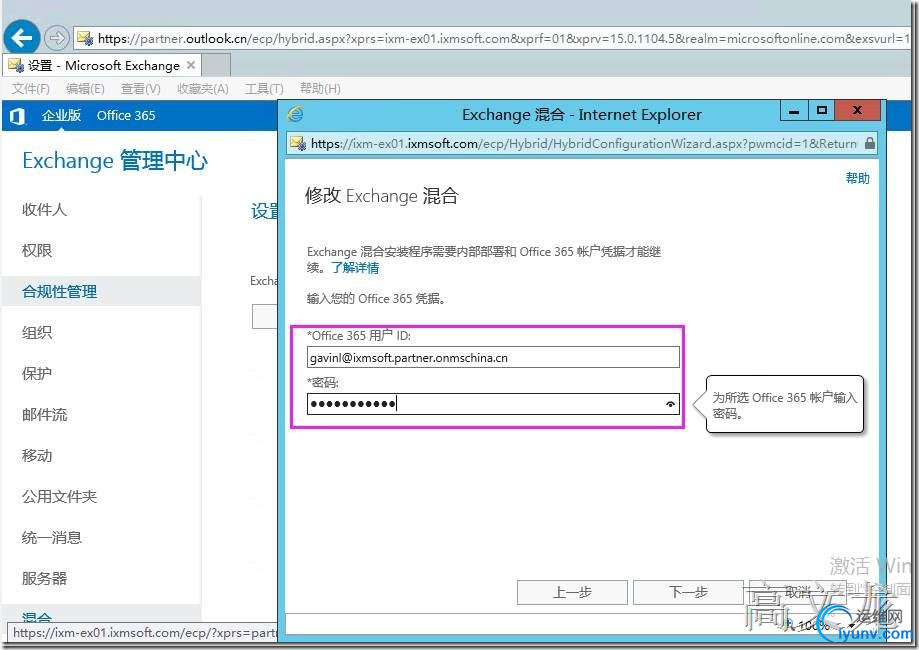Image resolution: width=919 pixels, height=650 pixels.
Task: Click the Office logo icon in blue header
Action: coord(18,116)
